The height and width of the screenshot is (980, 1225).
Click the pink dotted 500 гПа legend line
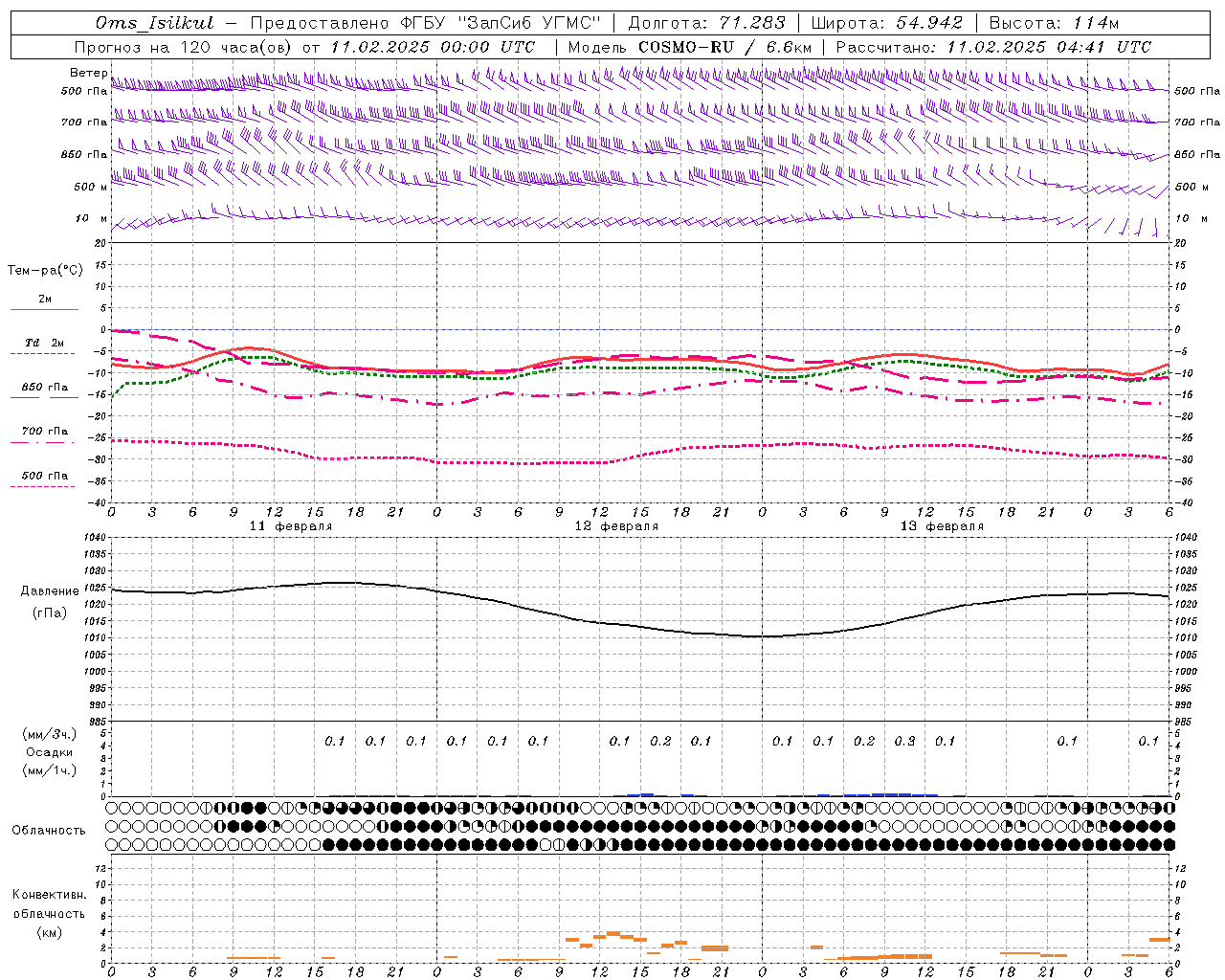(42, 486)
